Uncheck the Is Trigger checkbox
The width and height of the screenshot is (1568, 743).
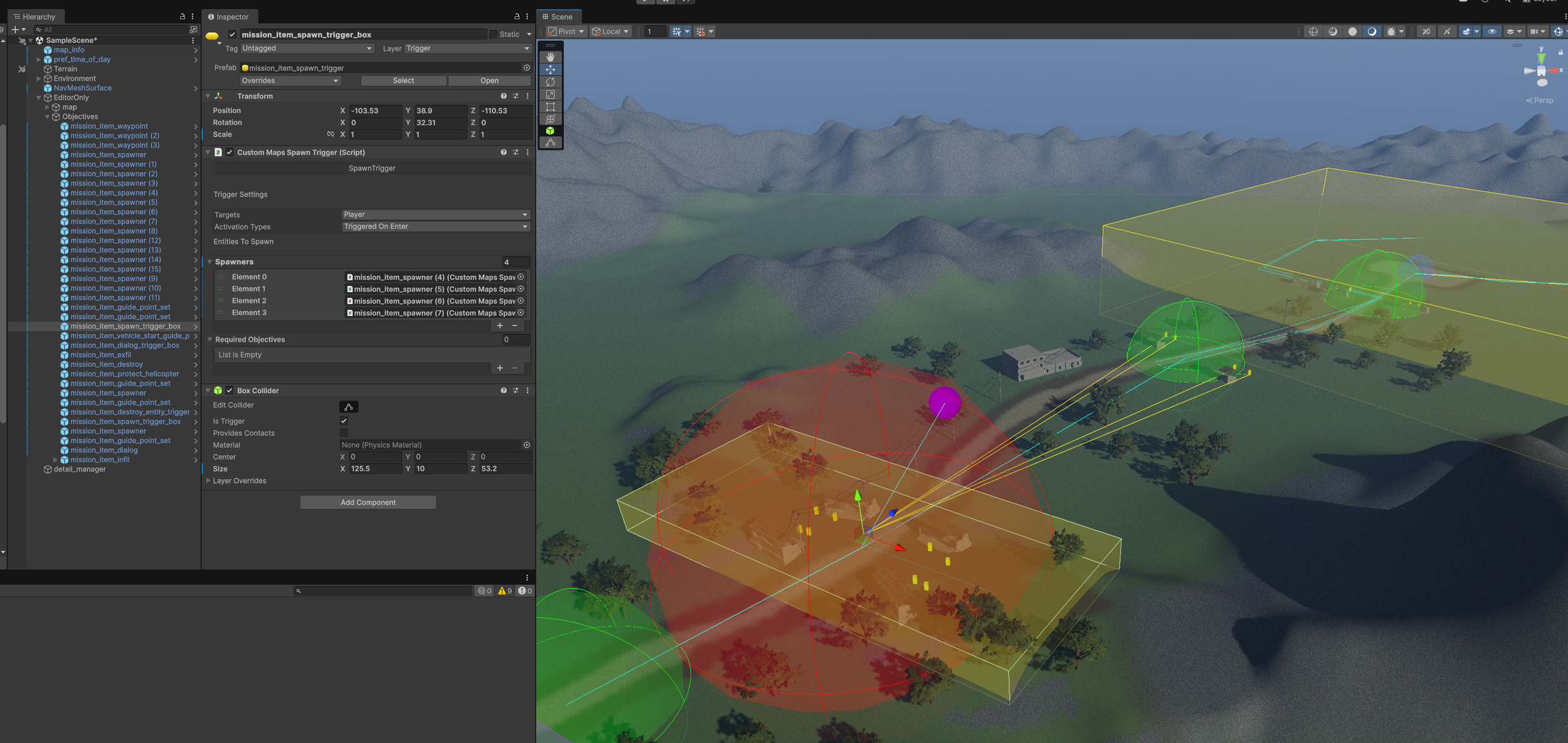(344, 421)
